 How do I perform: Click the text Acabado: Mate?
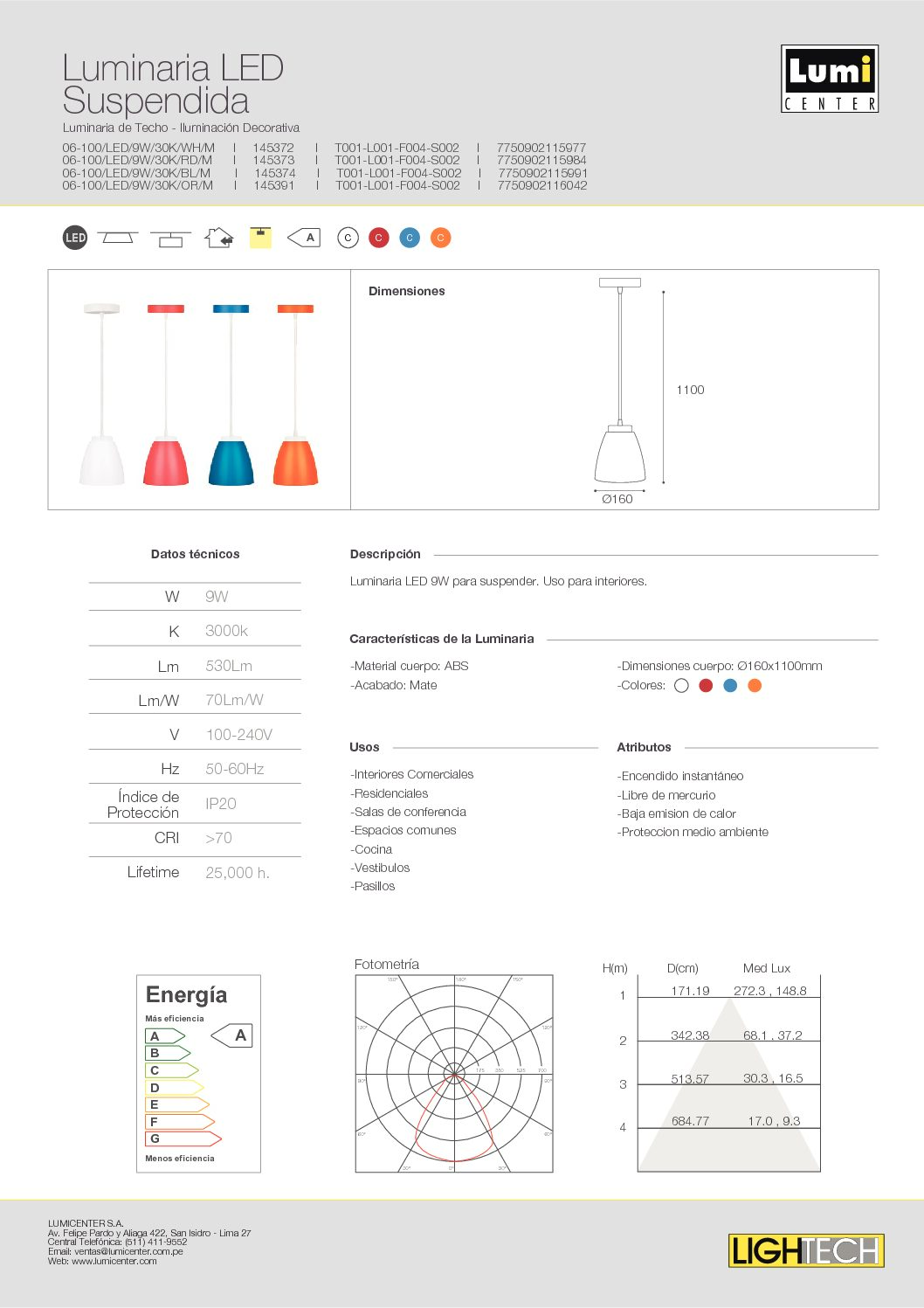point(394,685)
